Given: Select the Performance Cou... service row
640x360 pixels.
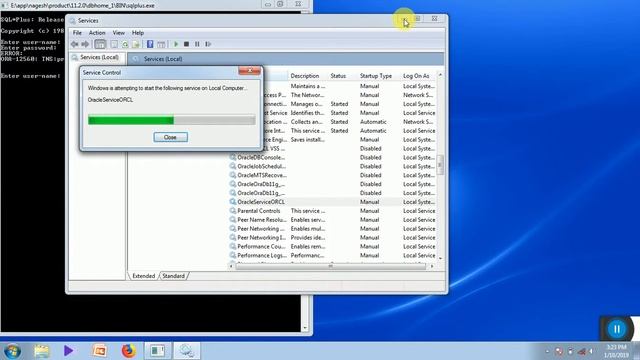Looking at the screenshot, I should 332,247.
